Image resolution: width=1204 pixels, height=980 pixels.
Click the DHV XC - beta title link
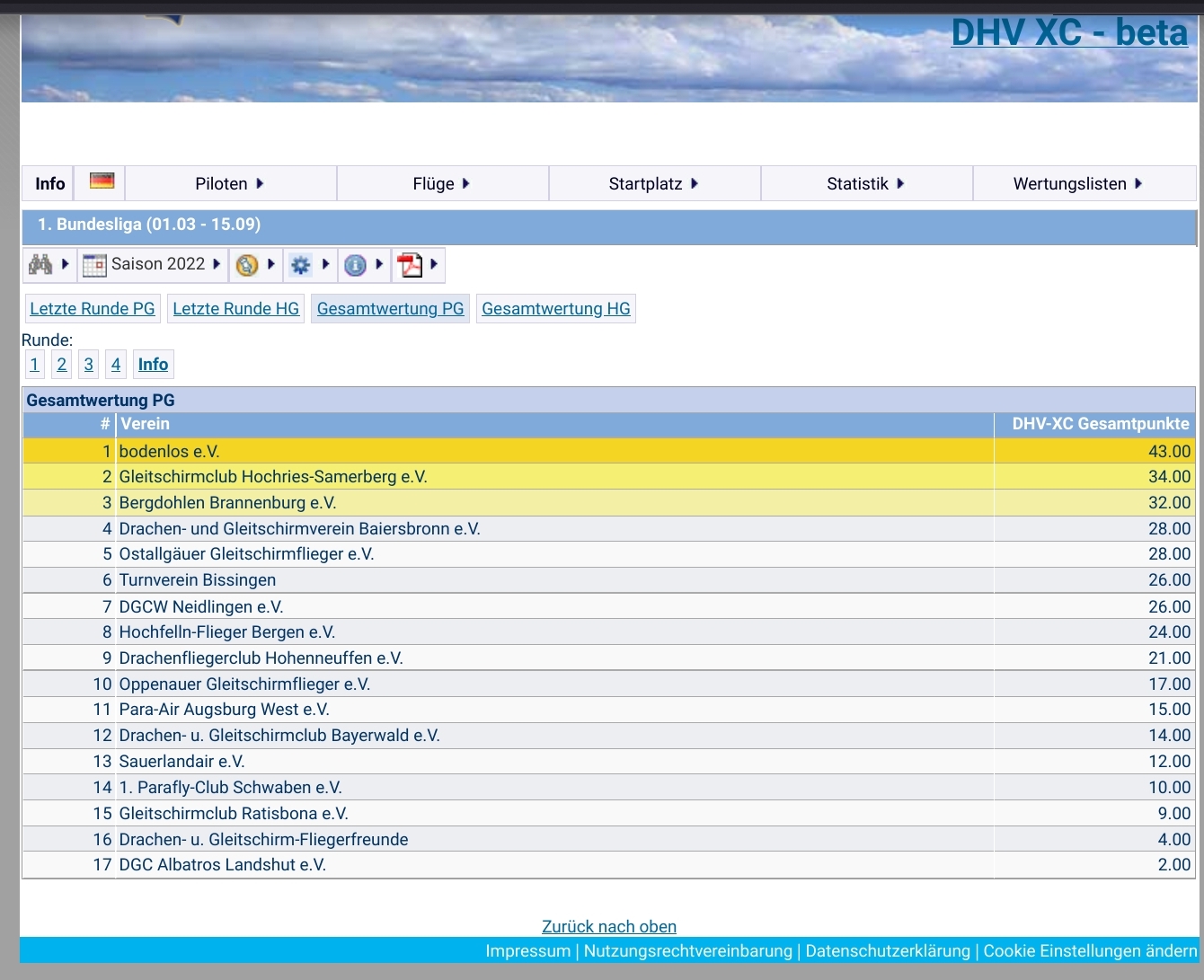click(1069, 32)
